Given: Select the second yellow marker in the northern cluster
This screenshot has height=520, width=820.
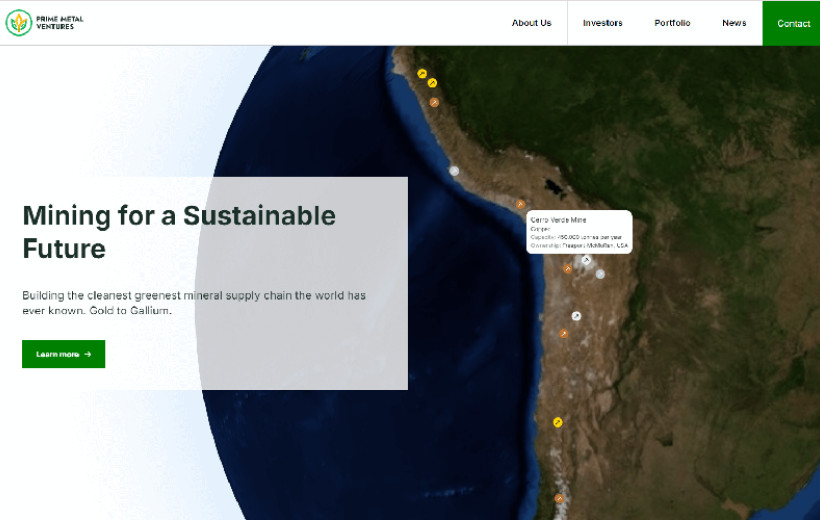Looking at the screenshot, I should tap(432, 83).
